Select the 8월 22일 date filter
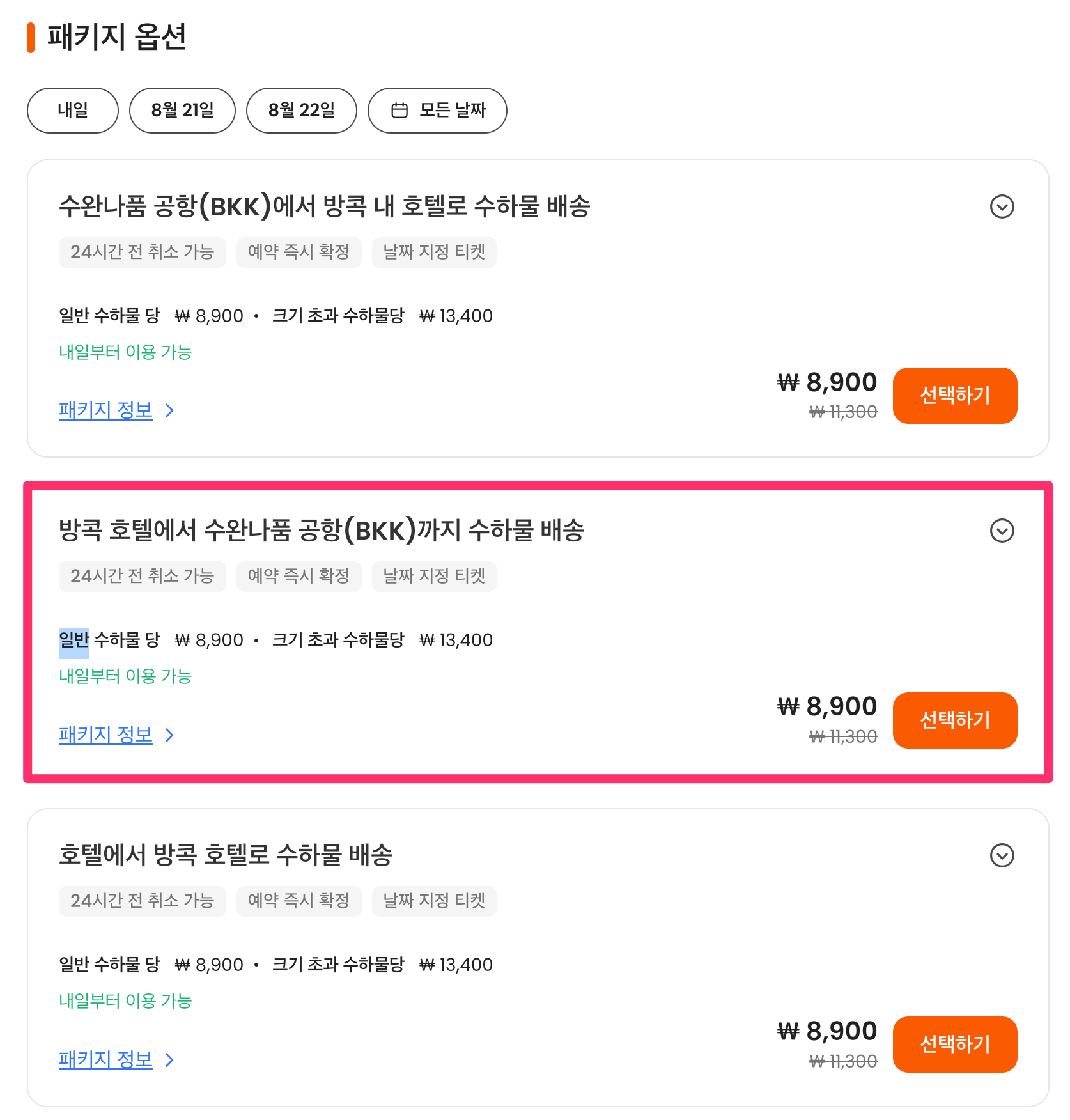Viewport: 1070px width, 1120px height. (301, 109)
